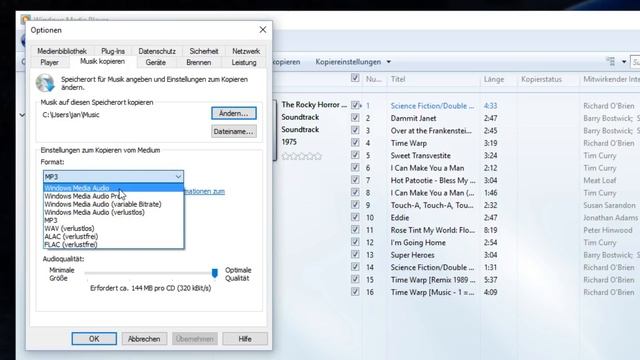The width and height of the screenshot is (640, 360).
Task: Select WAV (verlustlos) format
Action: (113, 229)
